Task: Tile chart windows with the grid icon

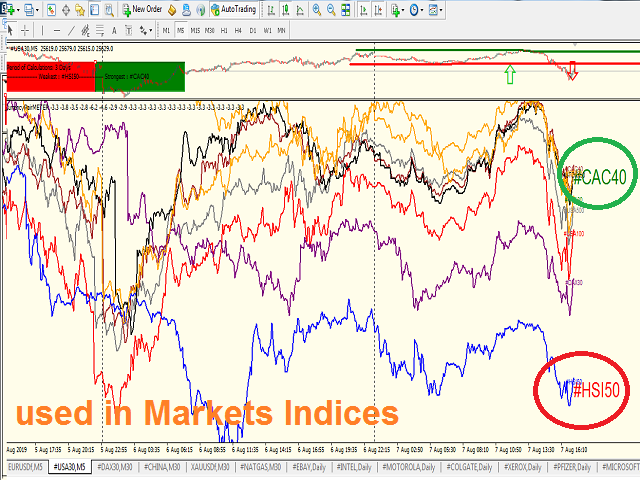Action: [x=346, y=10]
